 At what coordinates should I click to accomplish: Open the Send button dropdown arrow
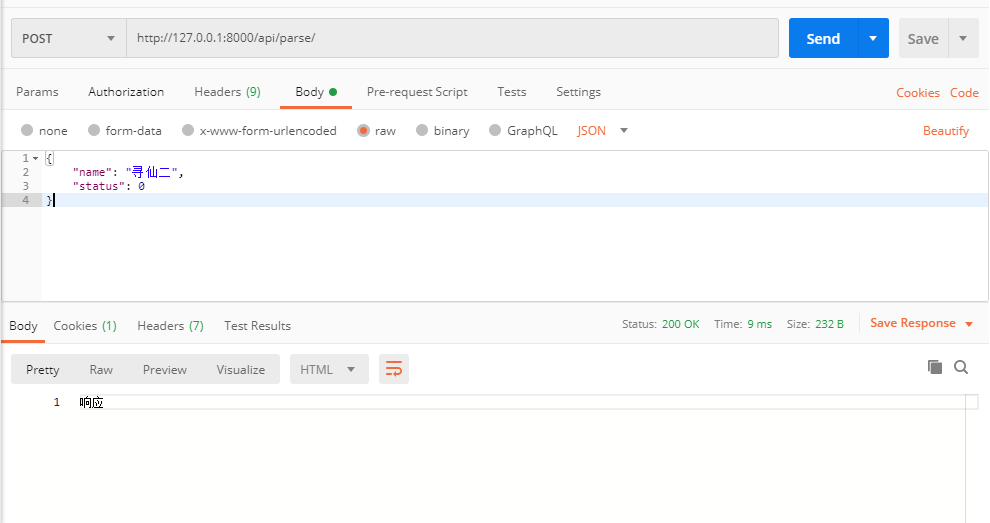pyautogui.click(x=873, y=39)
